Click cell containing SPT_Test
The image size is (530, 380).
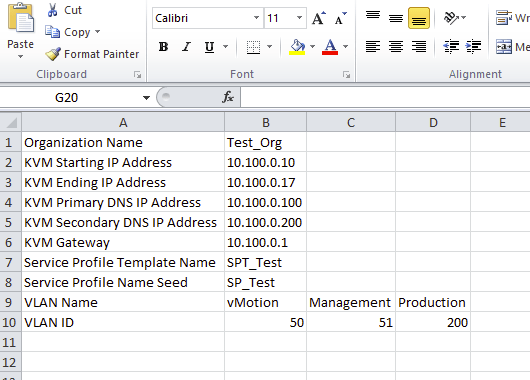coord(266,262)
